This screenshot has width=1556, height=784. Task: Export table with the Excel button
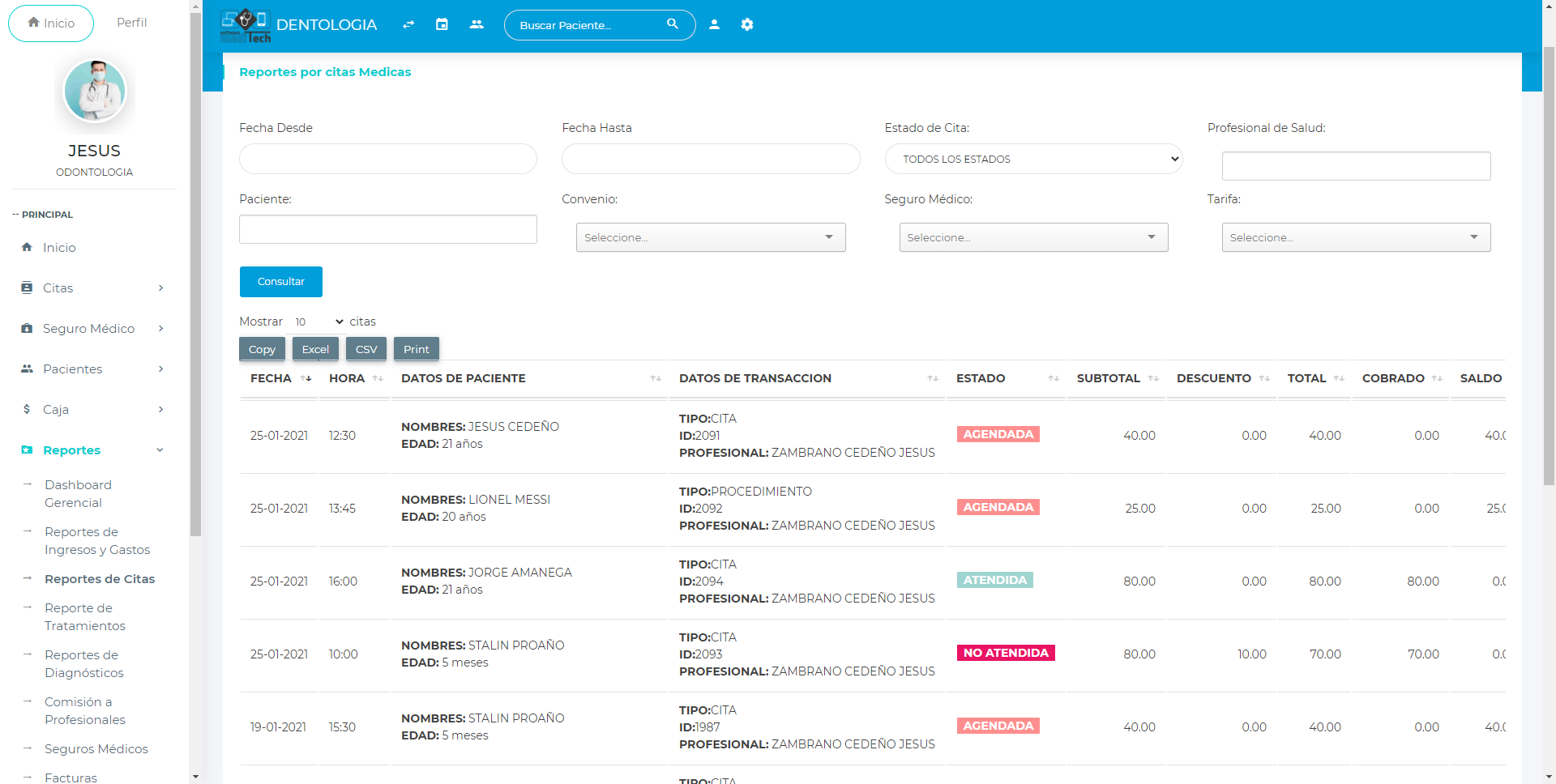click(x=315, y=349)
